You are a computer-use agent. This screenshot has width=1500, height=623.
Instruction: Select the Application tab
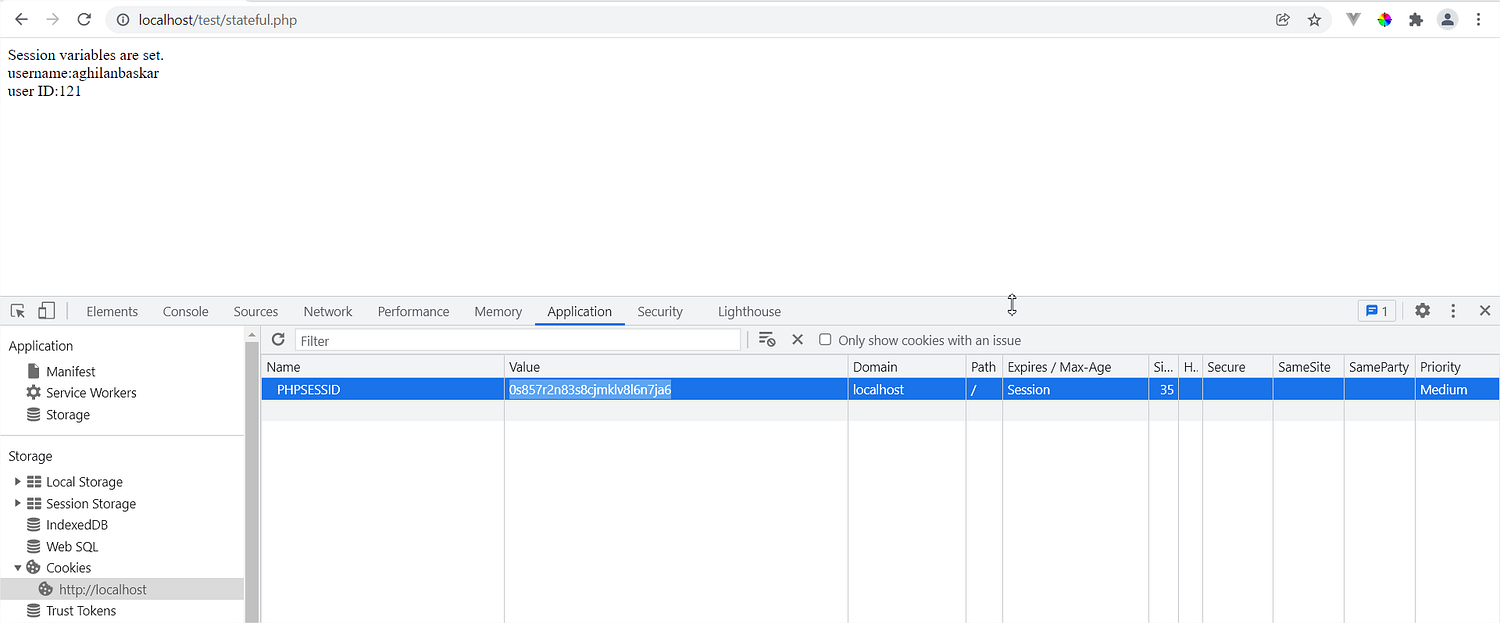coord(580,311)
